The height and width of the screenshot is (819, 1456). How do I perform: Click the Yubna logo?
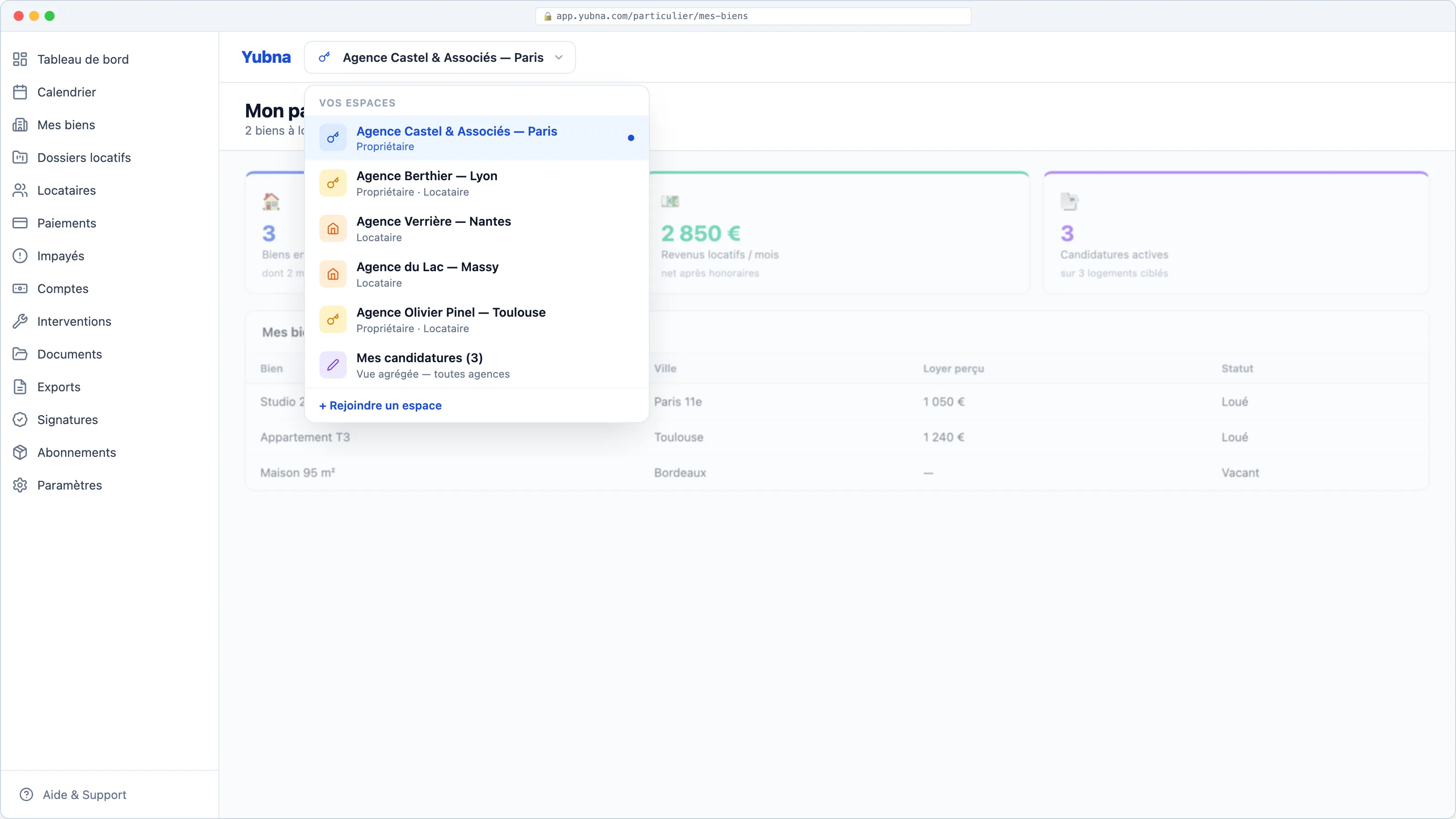coord(266,57)
